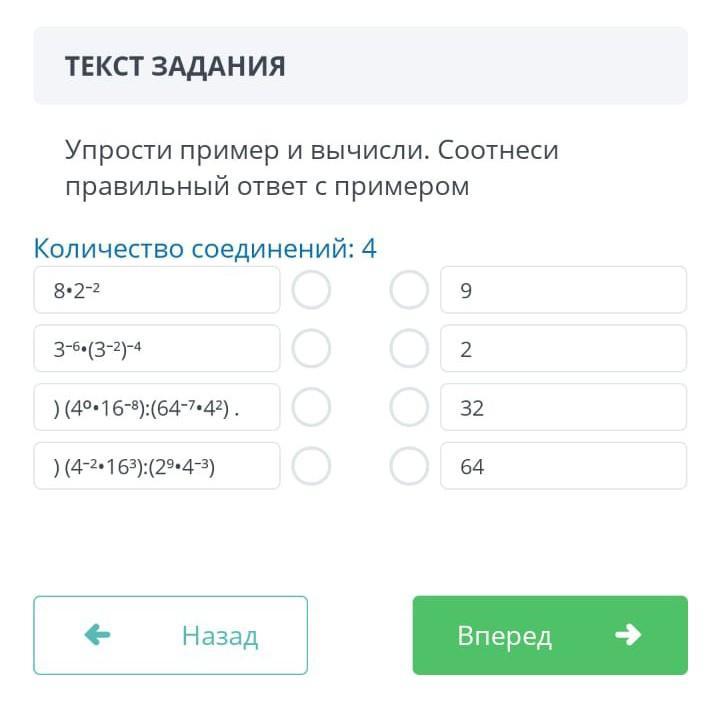Select the radio button beside 8•2⁻²
This screenshot has height=712, width=720.
(x=311, y=290)
